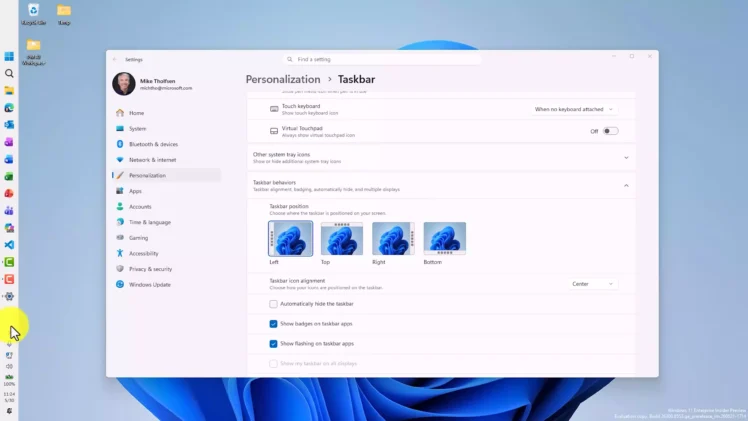Select the Left taskbar position
Screen dimensions: 748x421
(291, 238)
